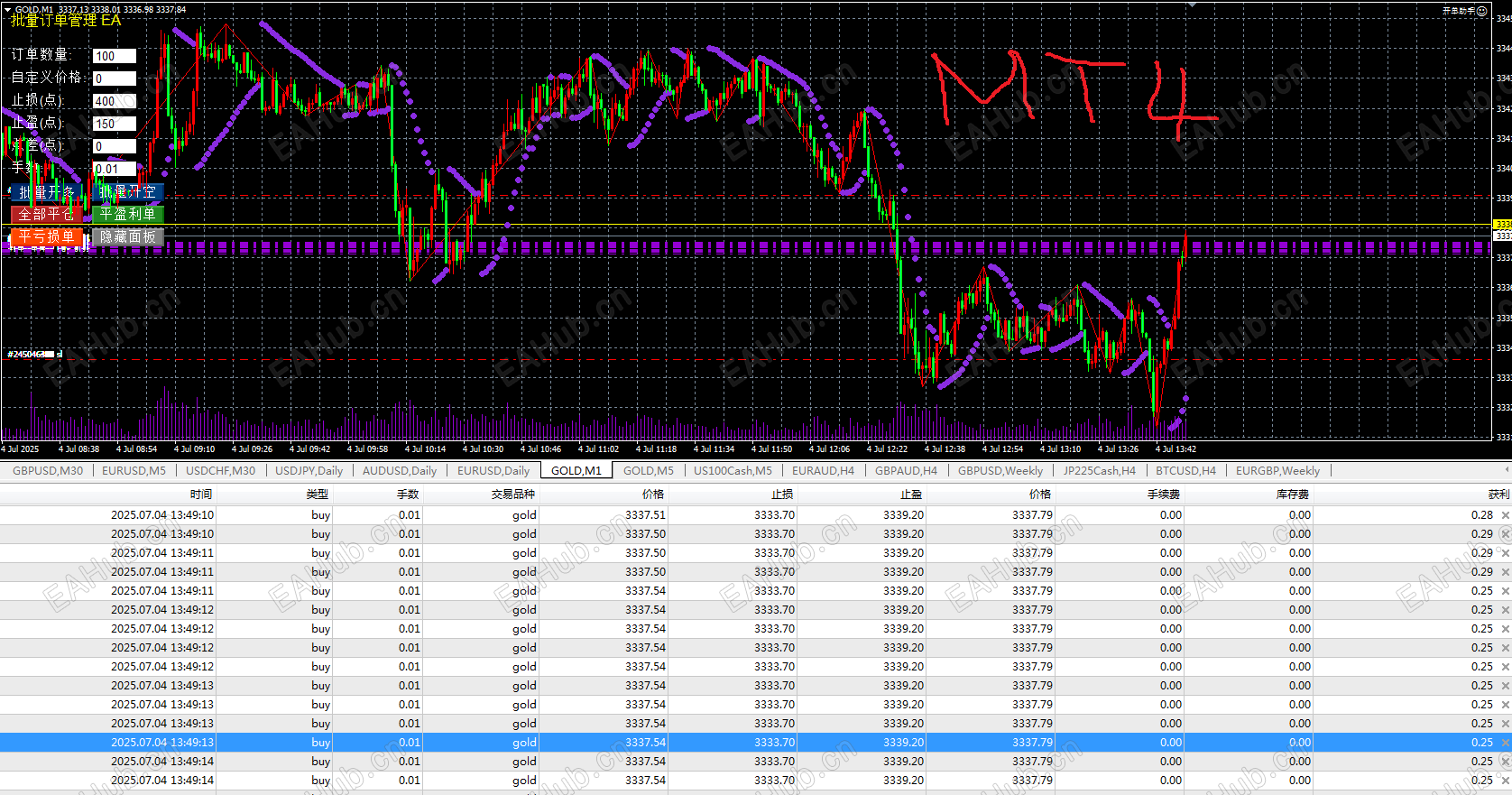Sort orders by 获利 column header
1512x795 pixels.
point(1498,494)
